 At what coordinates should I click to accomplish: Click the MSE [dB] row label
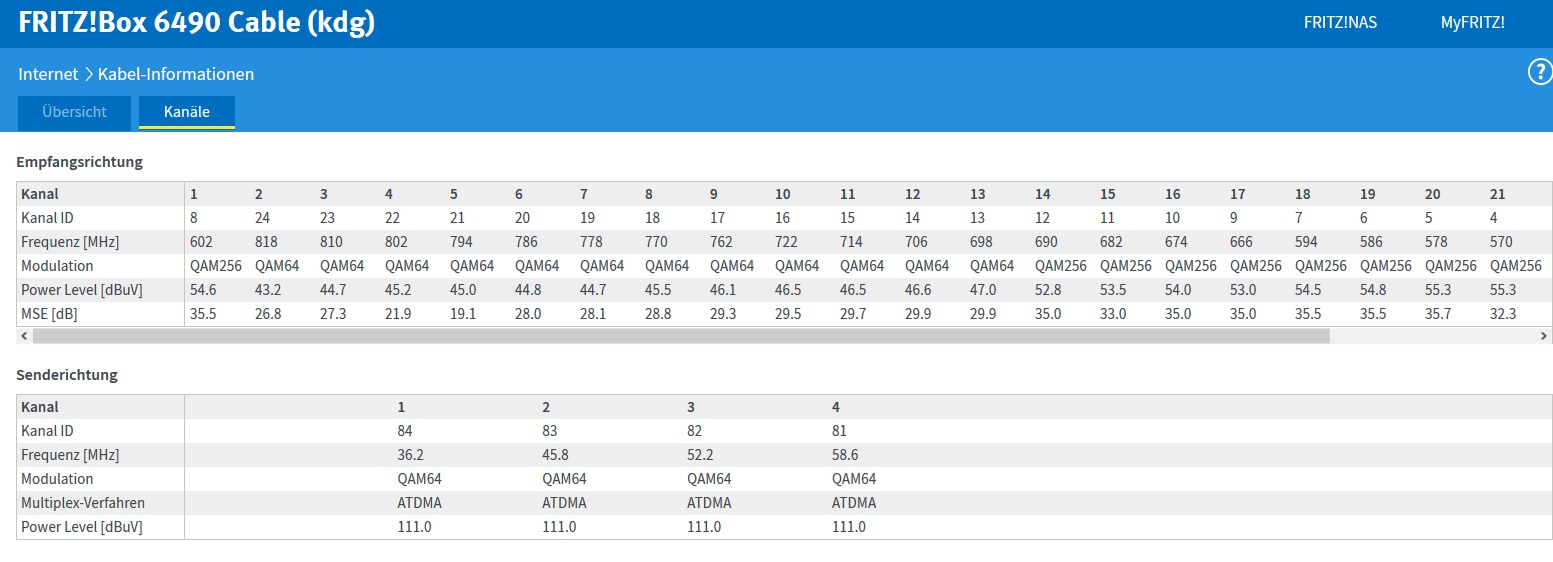point(49,314)
